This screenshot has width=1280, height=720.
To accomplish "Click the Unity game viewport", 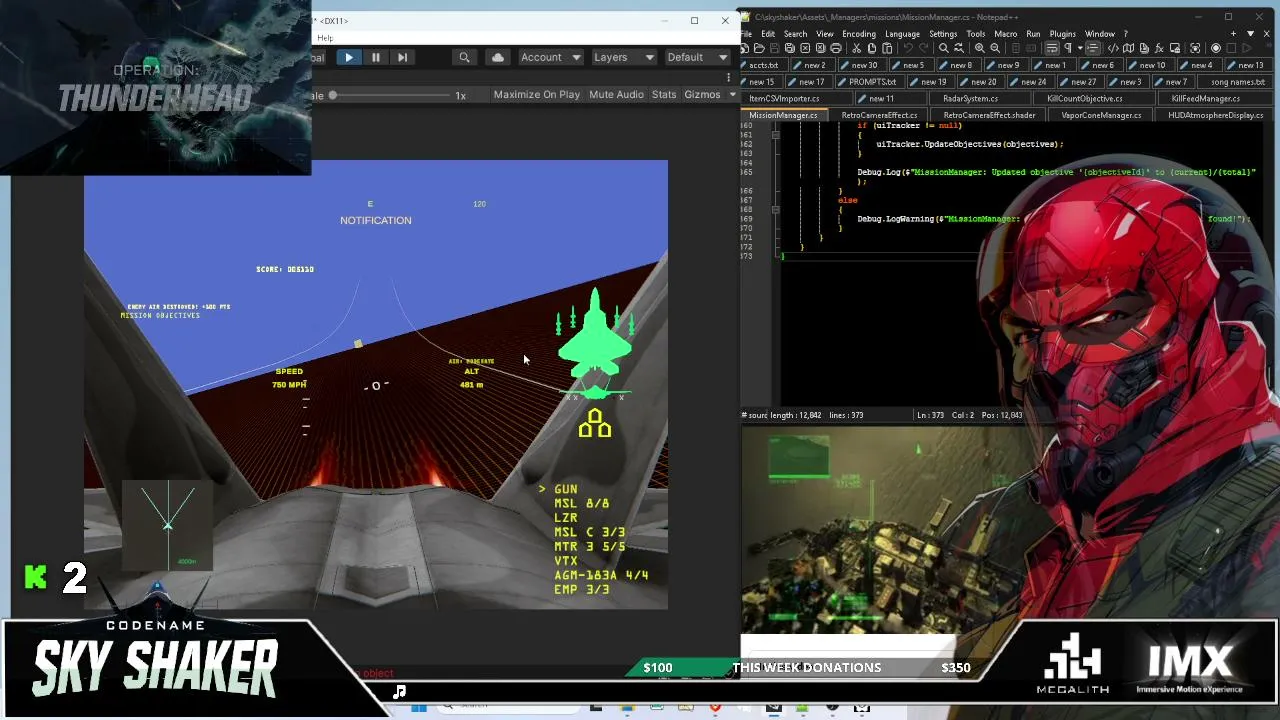I will click(x=375, y=384).
